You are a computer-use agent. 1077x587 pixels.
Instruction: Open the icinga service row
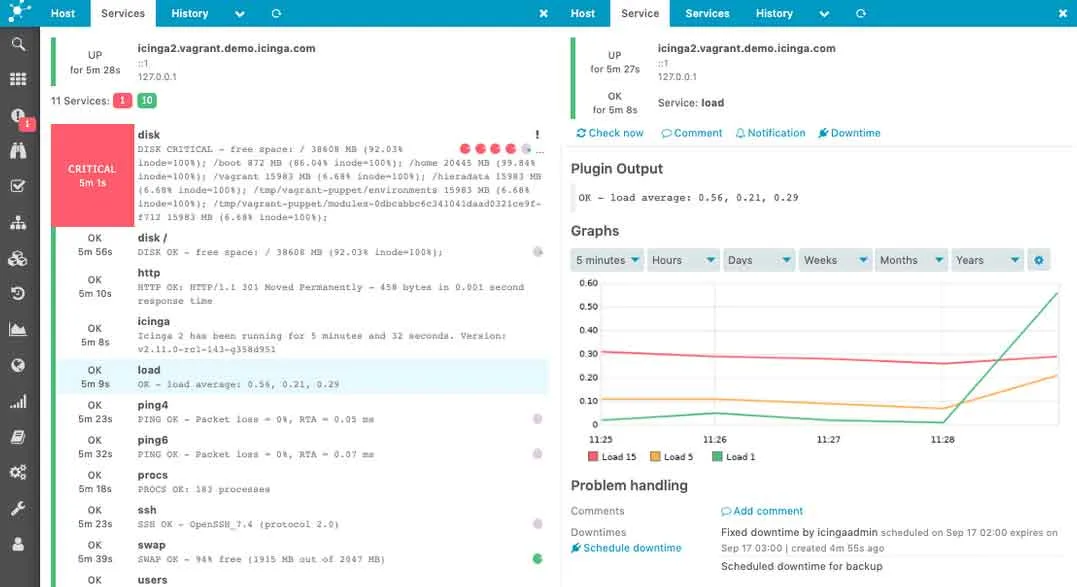(299, 335)
